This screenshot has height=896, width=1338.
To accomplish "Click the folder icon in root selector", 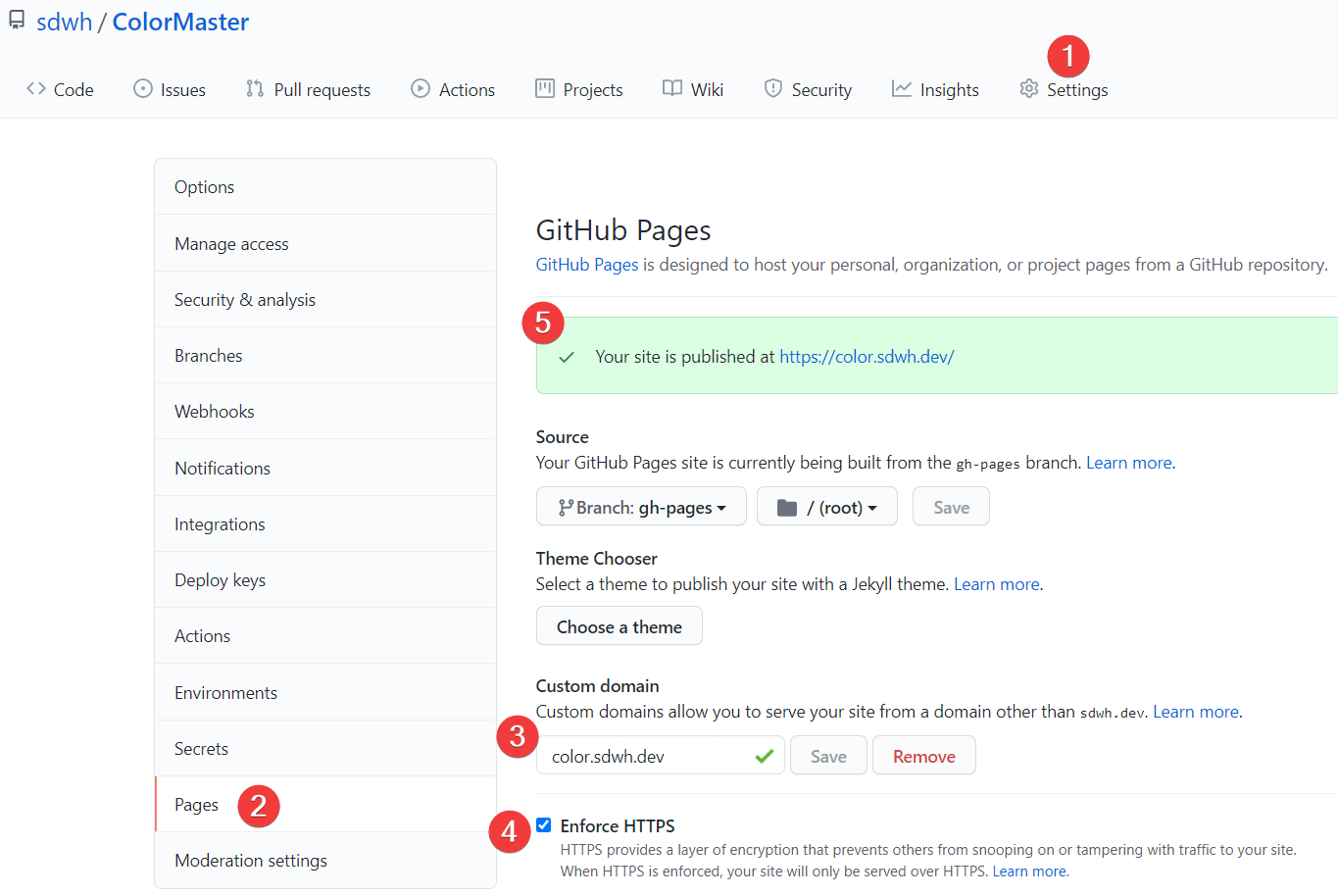I will [x=786, y=507].
